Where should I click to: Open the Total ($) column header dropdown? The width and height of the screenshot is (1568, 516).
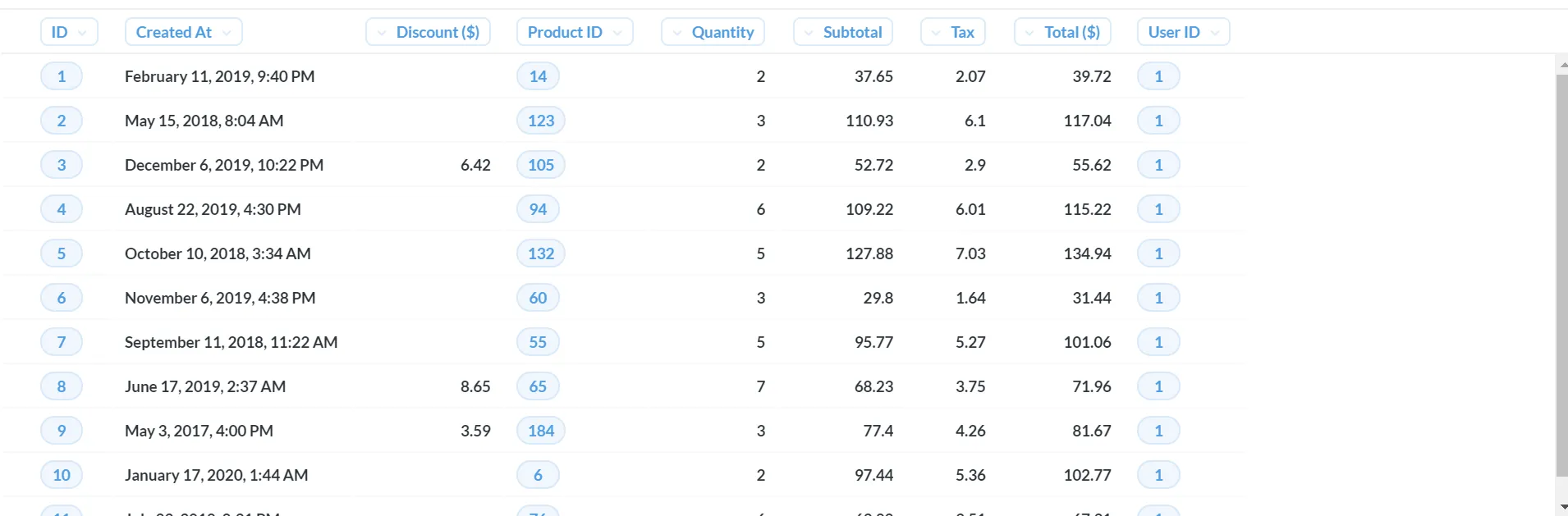click(1062, 32)
